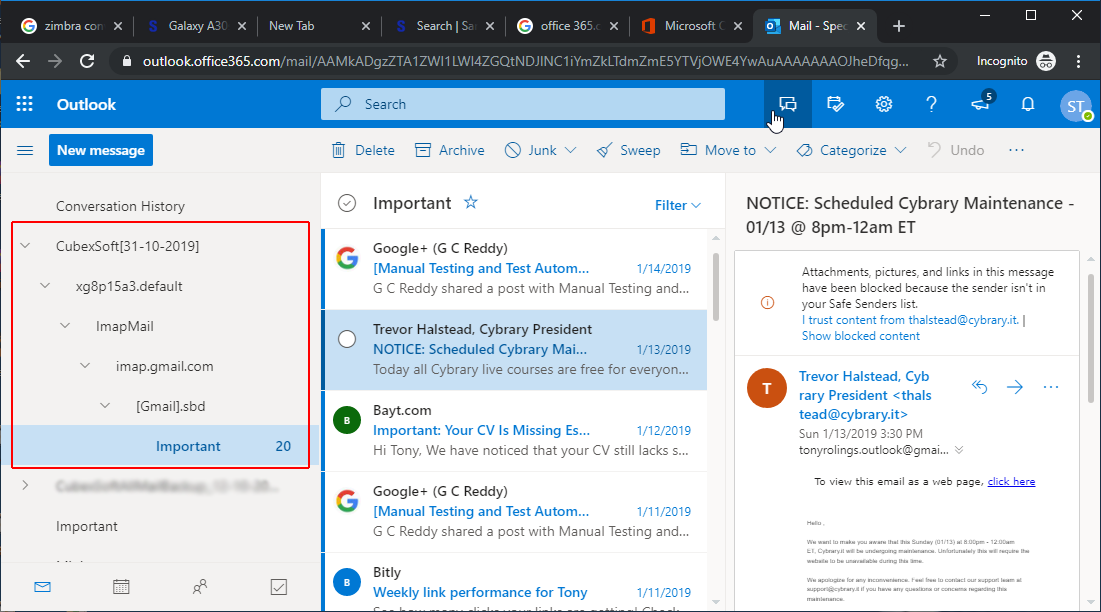The image size is (1101, 612).
Task: Delete the selected message
Action: (363, 150)
